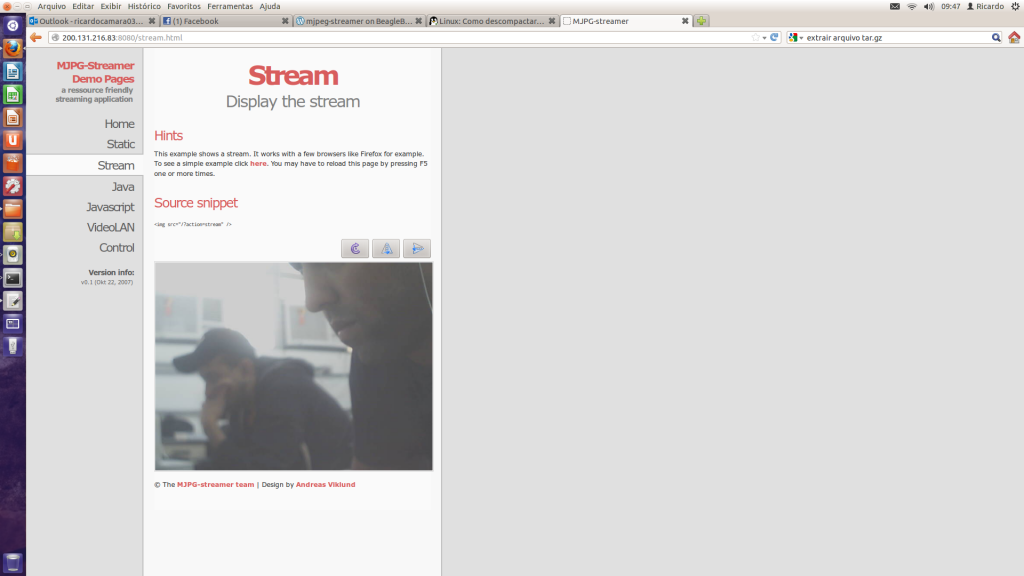Click the Firefox back arrow button
This screenshot has width=1024, height=576.
[36, 37]
